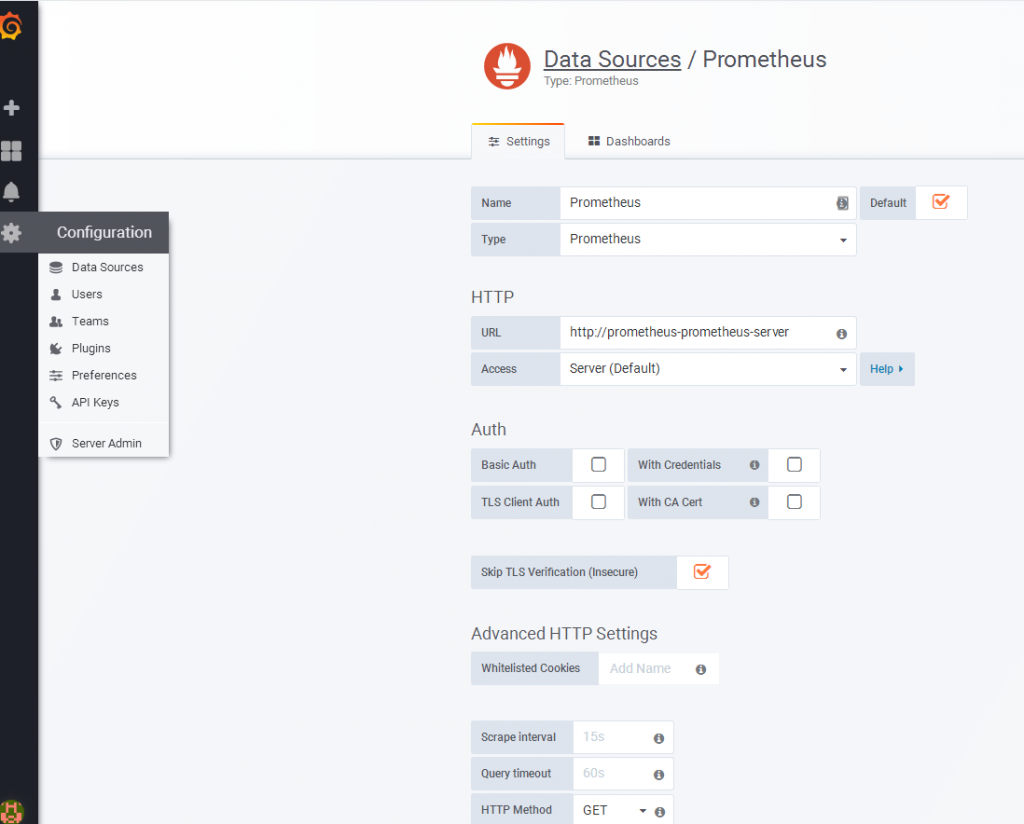Select API Keys in Configuration menu
The image size is (1024, 824).
click(x=104, y=402)
